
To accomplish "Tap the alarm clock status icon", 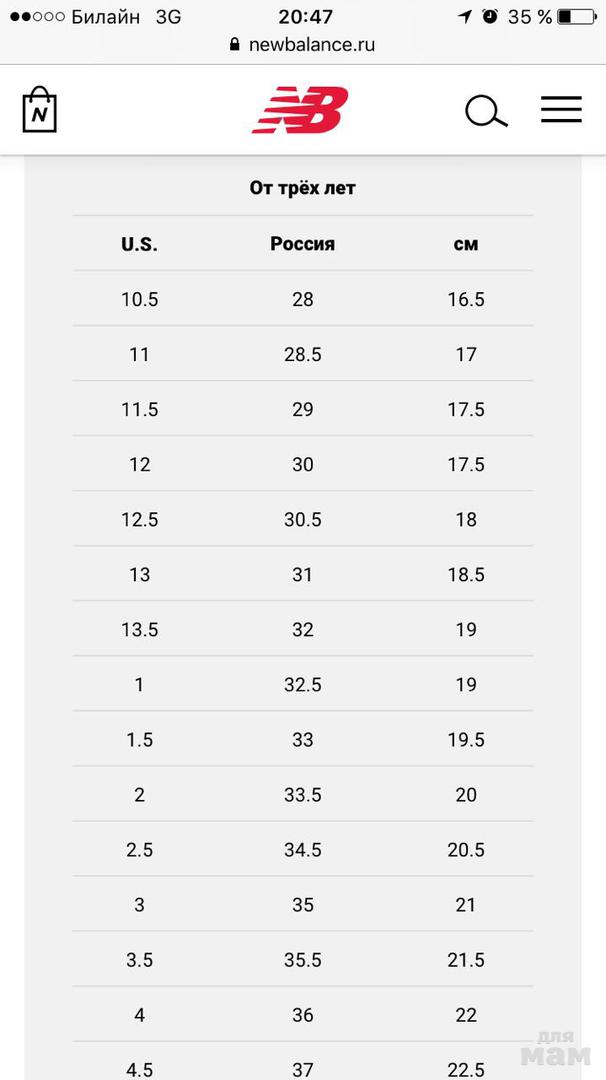I will coord(489,16).
